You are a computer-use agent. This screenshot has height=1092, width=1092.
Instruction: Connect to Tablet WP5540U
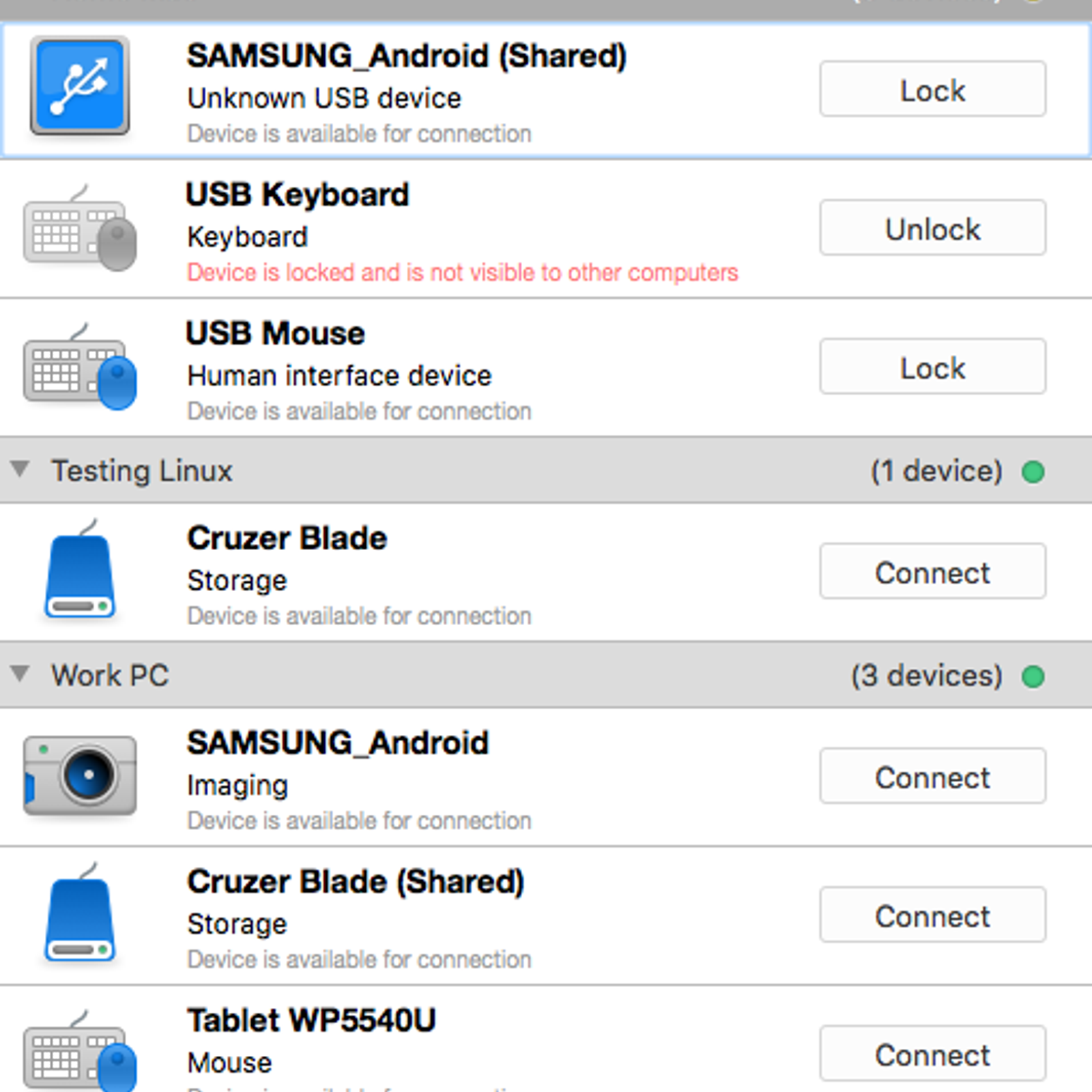point(932,1053)
